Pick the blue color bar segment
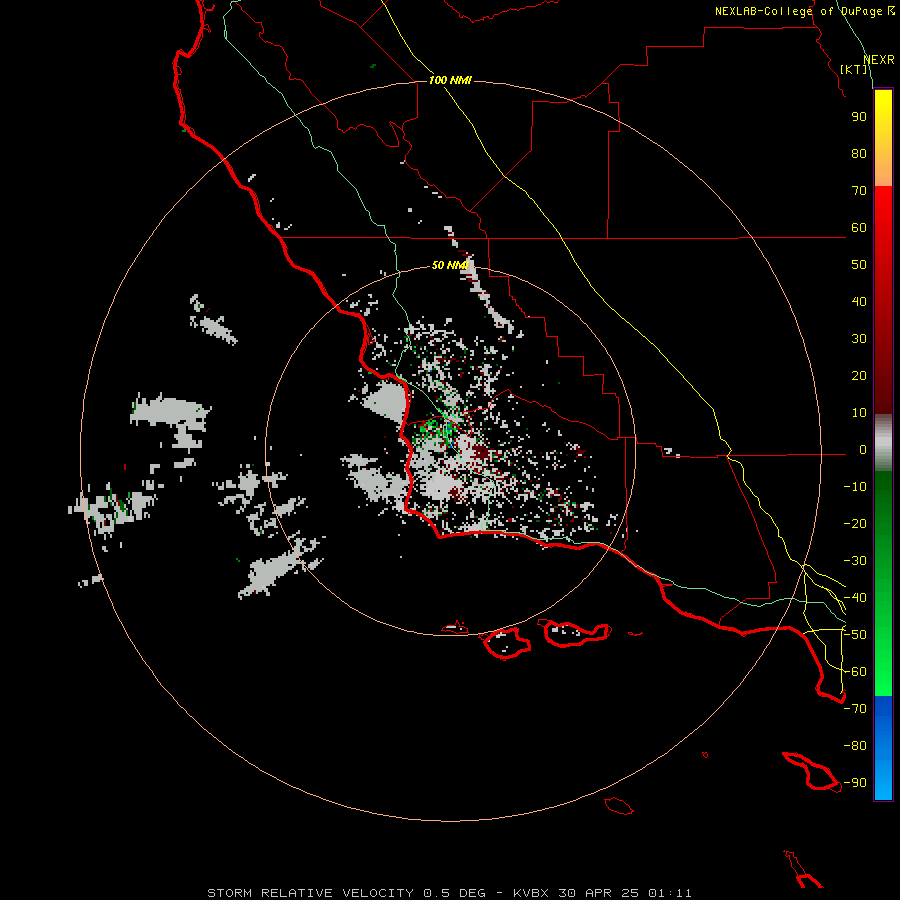The width and height of the screenshot is (900, 900). [883, 748]
